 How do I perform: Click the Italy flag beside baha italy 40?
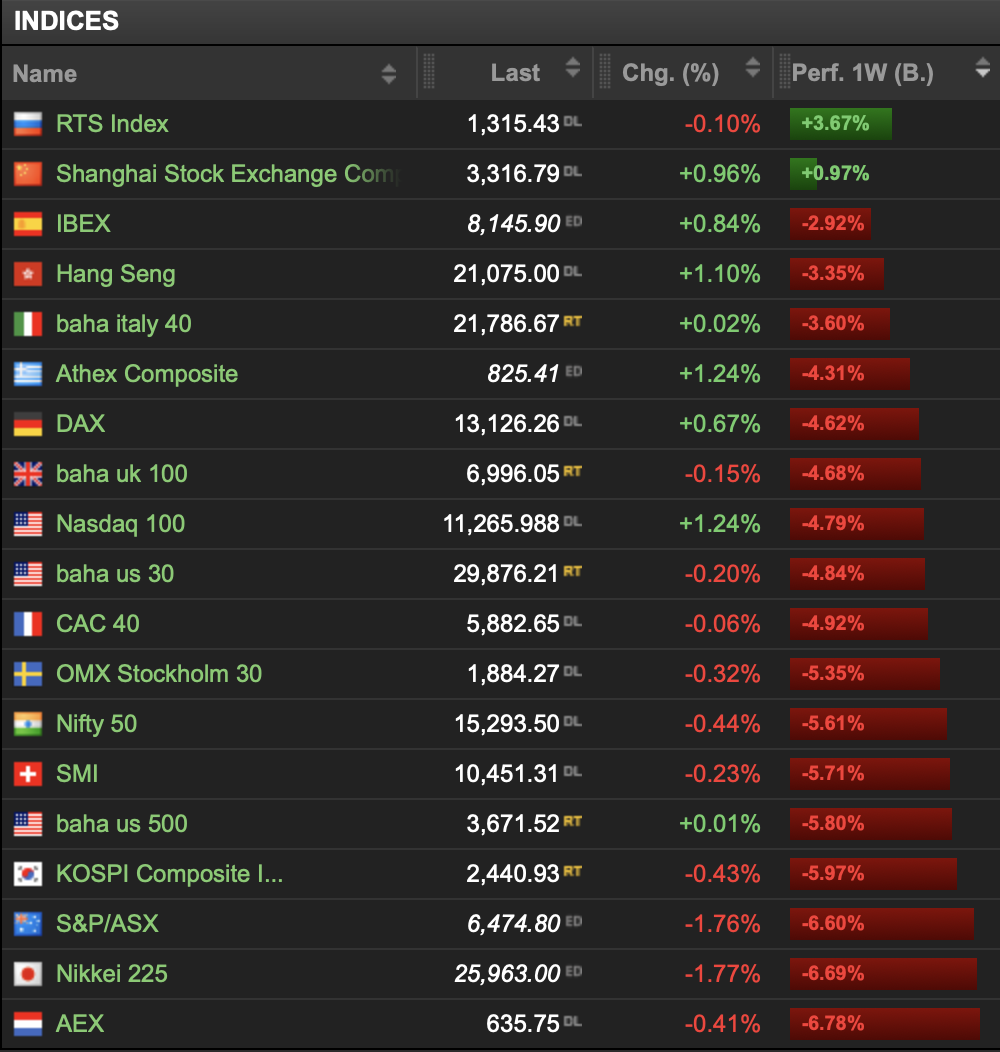coord(28,324)
